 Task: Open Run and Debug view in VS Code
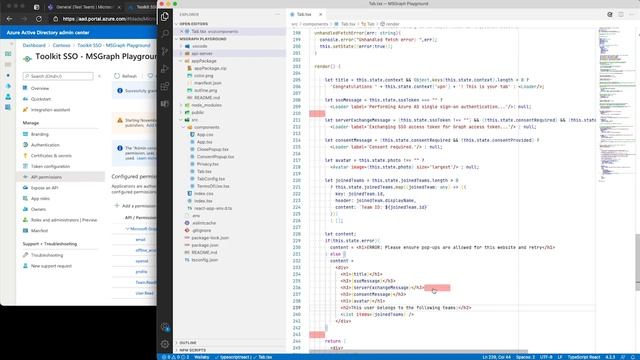coord(165,69)
